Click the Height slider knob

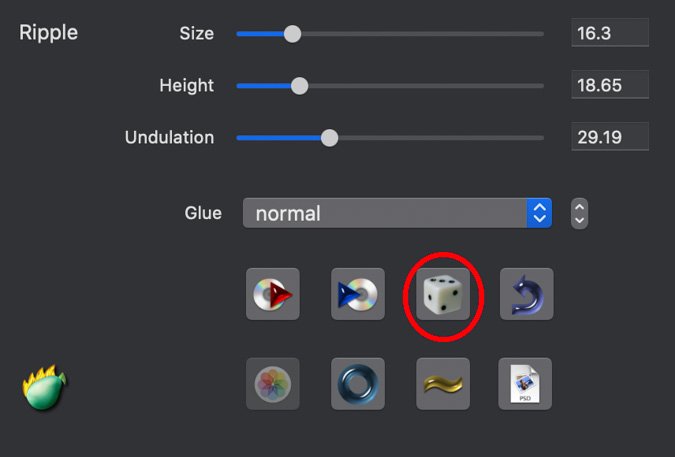(300, 86)
